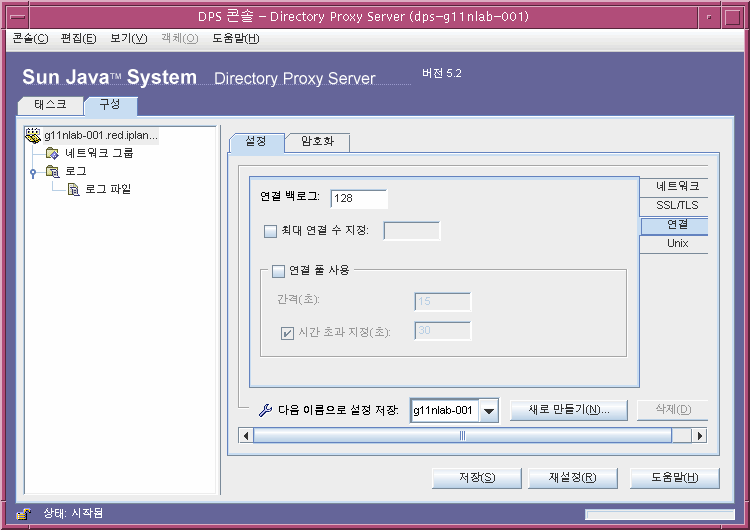The height and width of the screenshot is (530, 750).
Task: Toggle the 시간 초과 지정(초) checkbox
Action: (287, 333)
